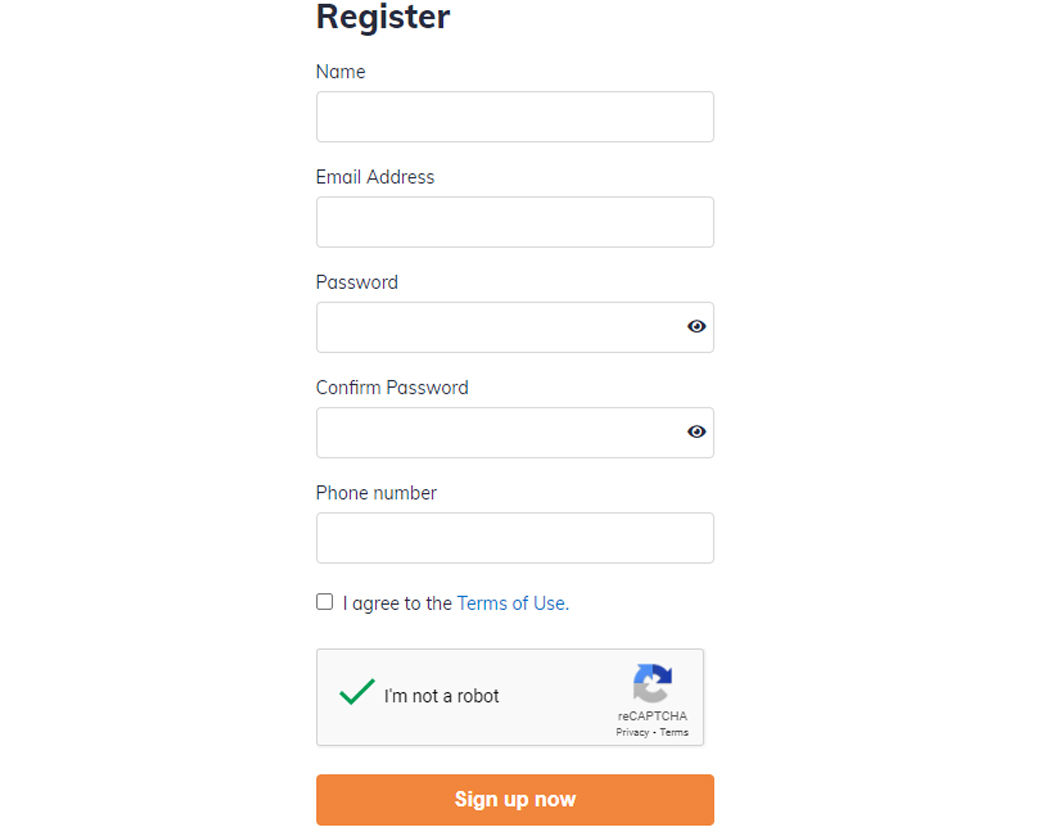Check the Terms of Use agreement checkbox
Screen dimensions: 1062x834
[x=324, y=602]
